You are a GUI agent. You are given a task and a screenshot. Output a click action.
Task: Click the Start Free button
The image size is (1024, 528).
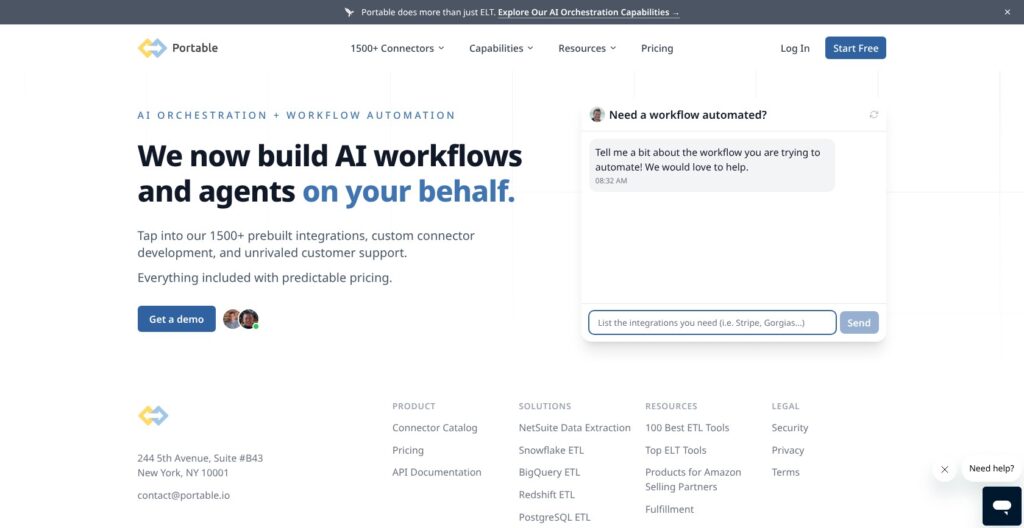856,48
